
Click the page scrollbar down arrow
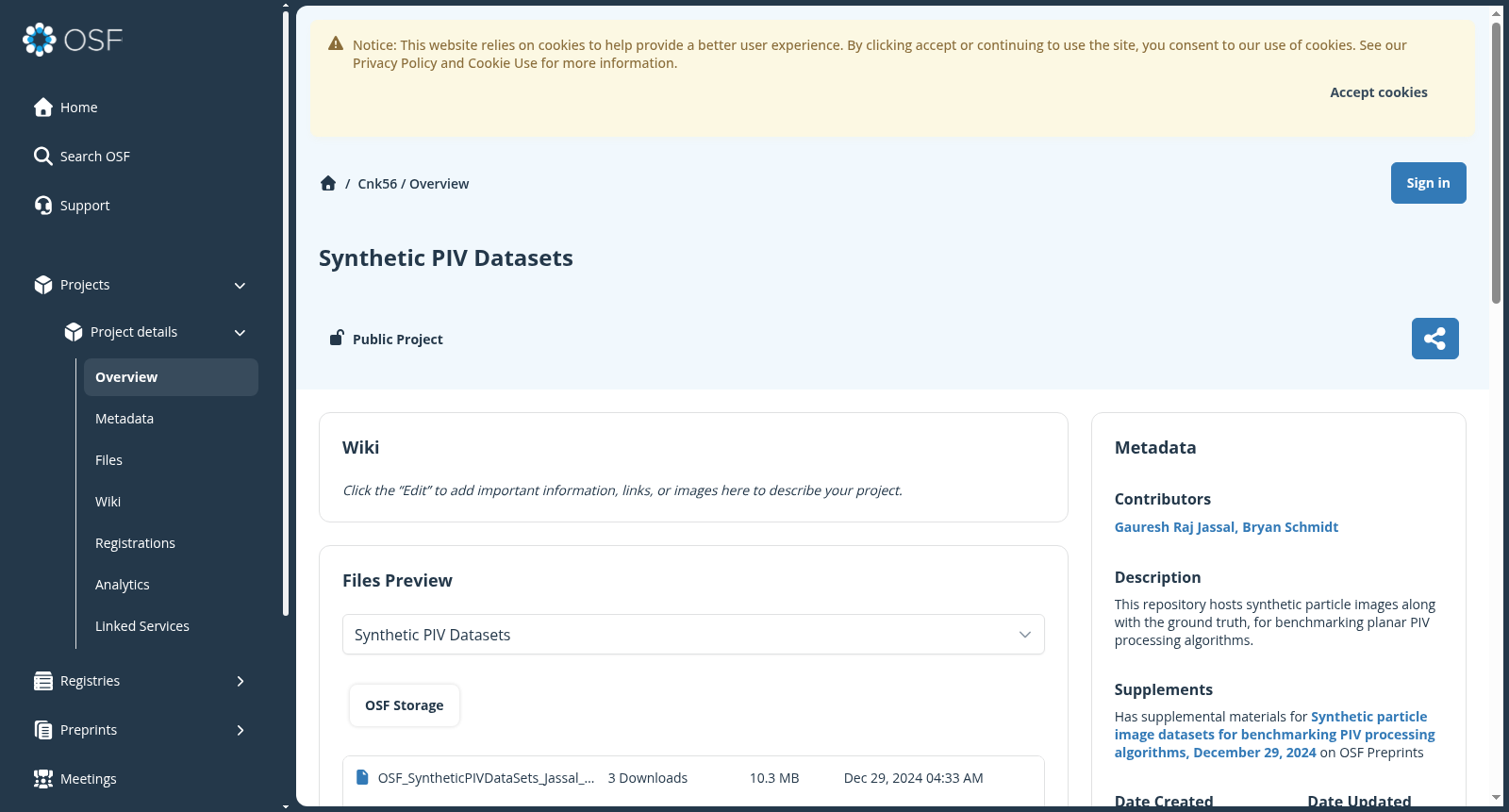click(x=1496, y=798)
